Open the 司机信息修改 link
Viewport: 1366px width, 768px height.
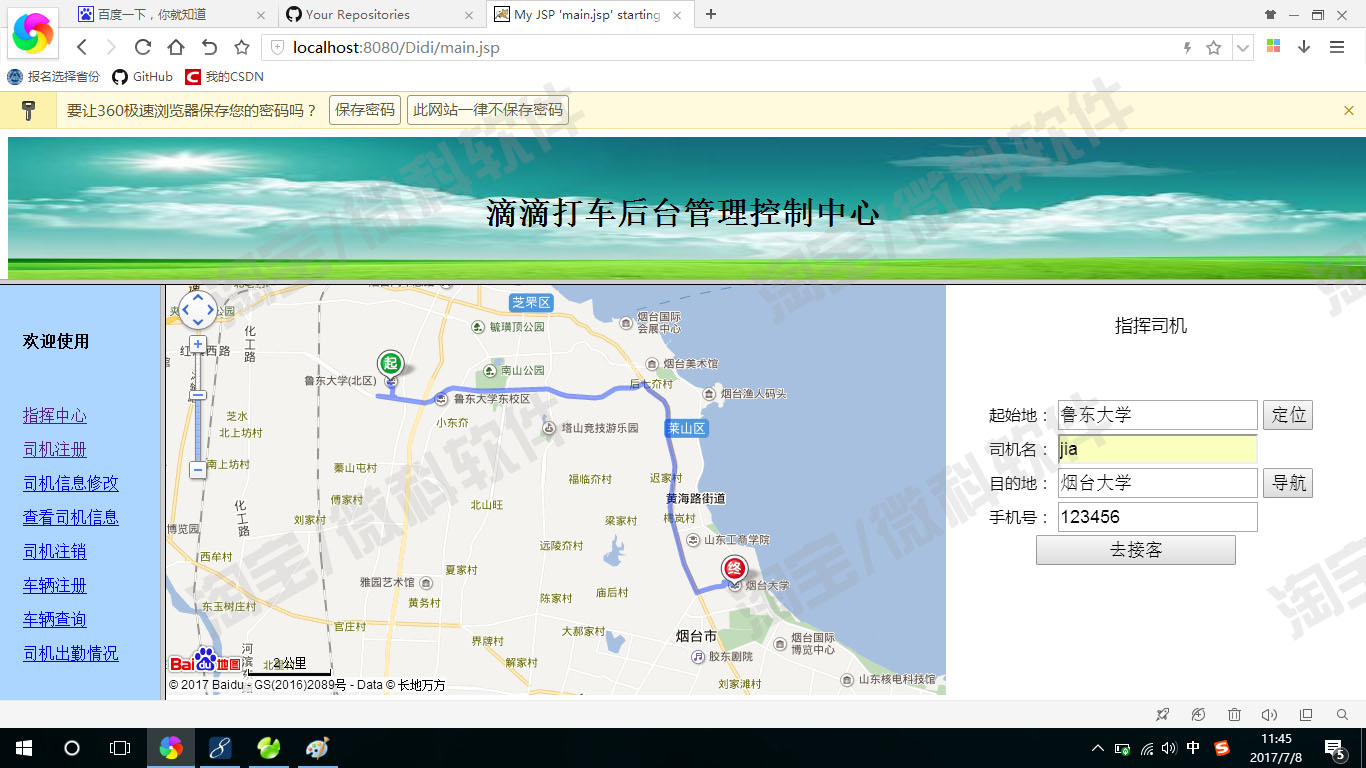point(71,484)
